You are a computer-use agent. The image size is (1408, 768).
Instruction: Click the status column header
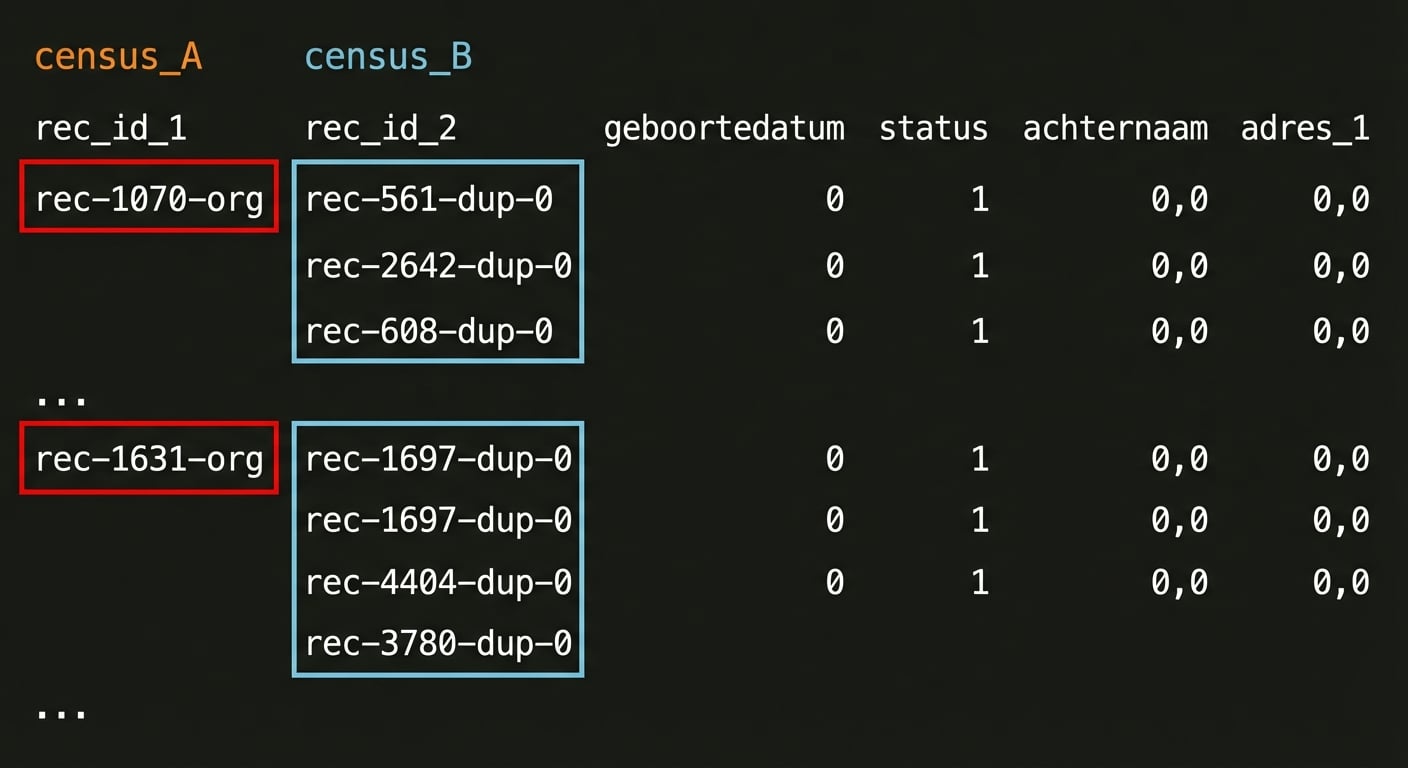click(933, 128)
